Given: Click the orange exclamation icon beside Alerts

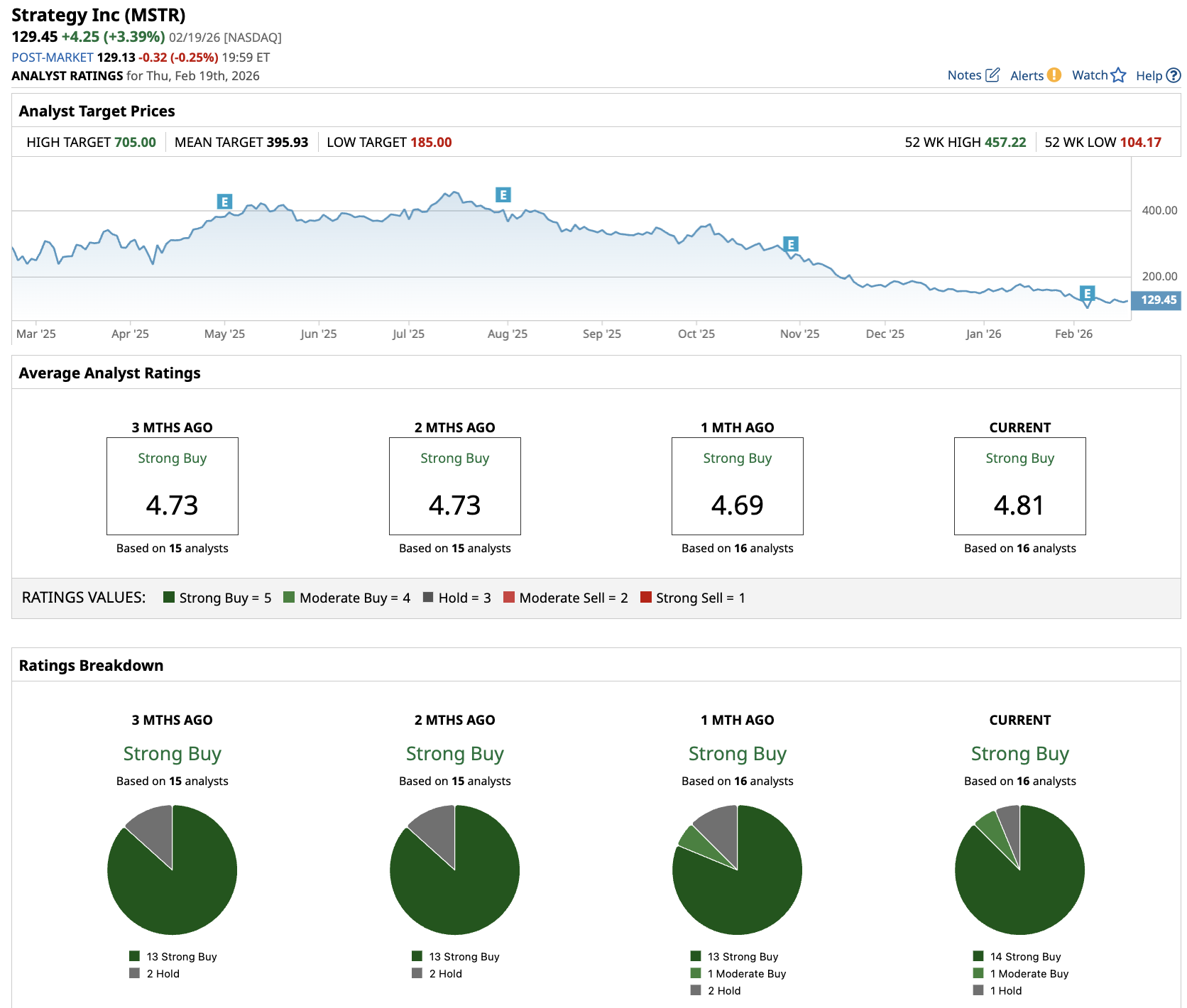Looking at the screenshot, I should pyautogui.click(x=1054, y=75).
